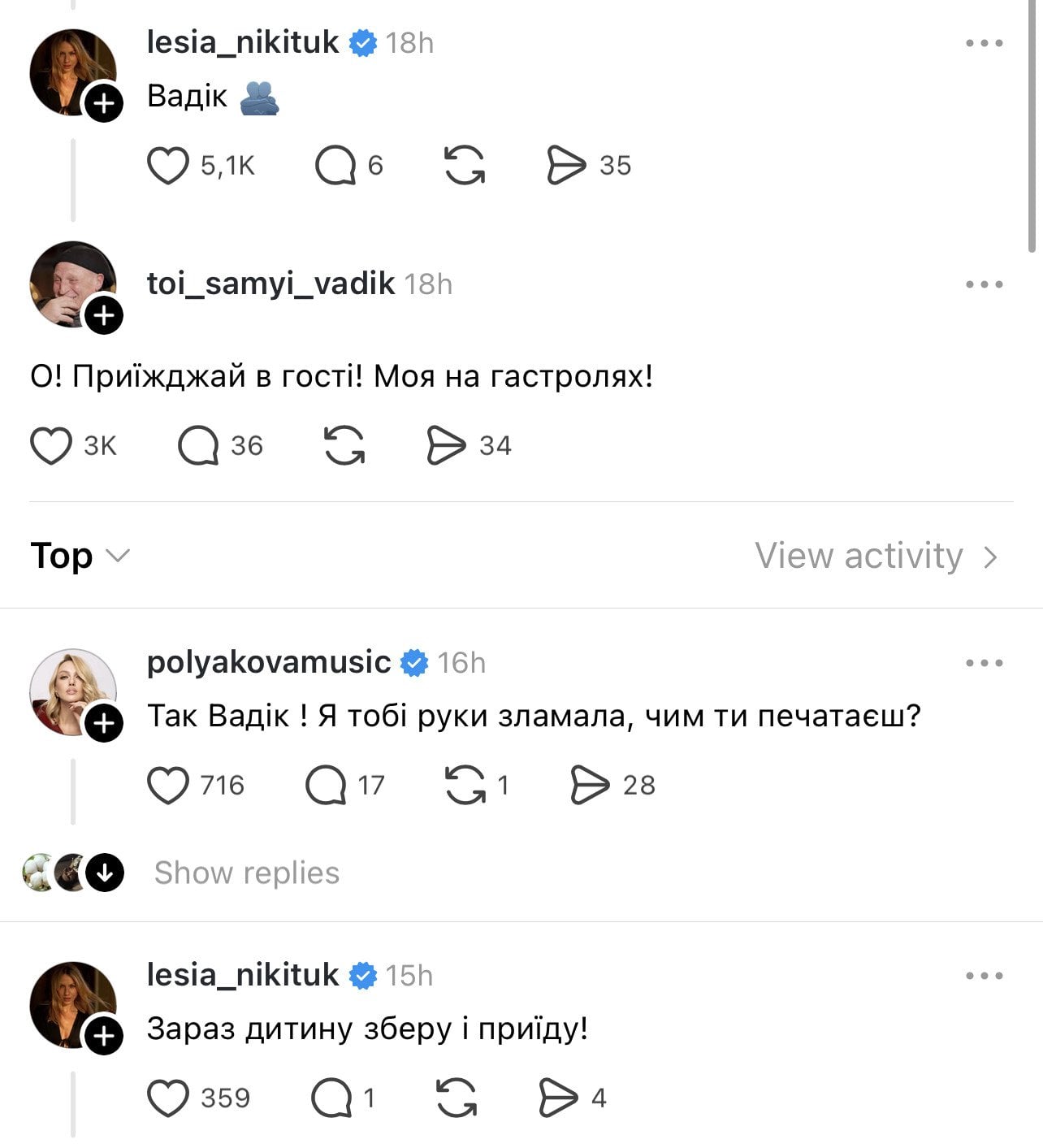Like toi_samyi_vadik's post with heart icon
Image resolution: width=1043 pixels, height=1148 pixels.
[50, 445]
